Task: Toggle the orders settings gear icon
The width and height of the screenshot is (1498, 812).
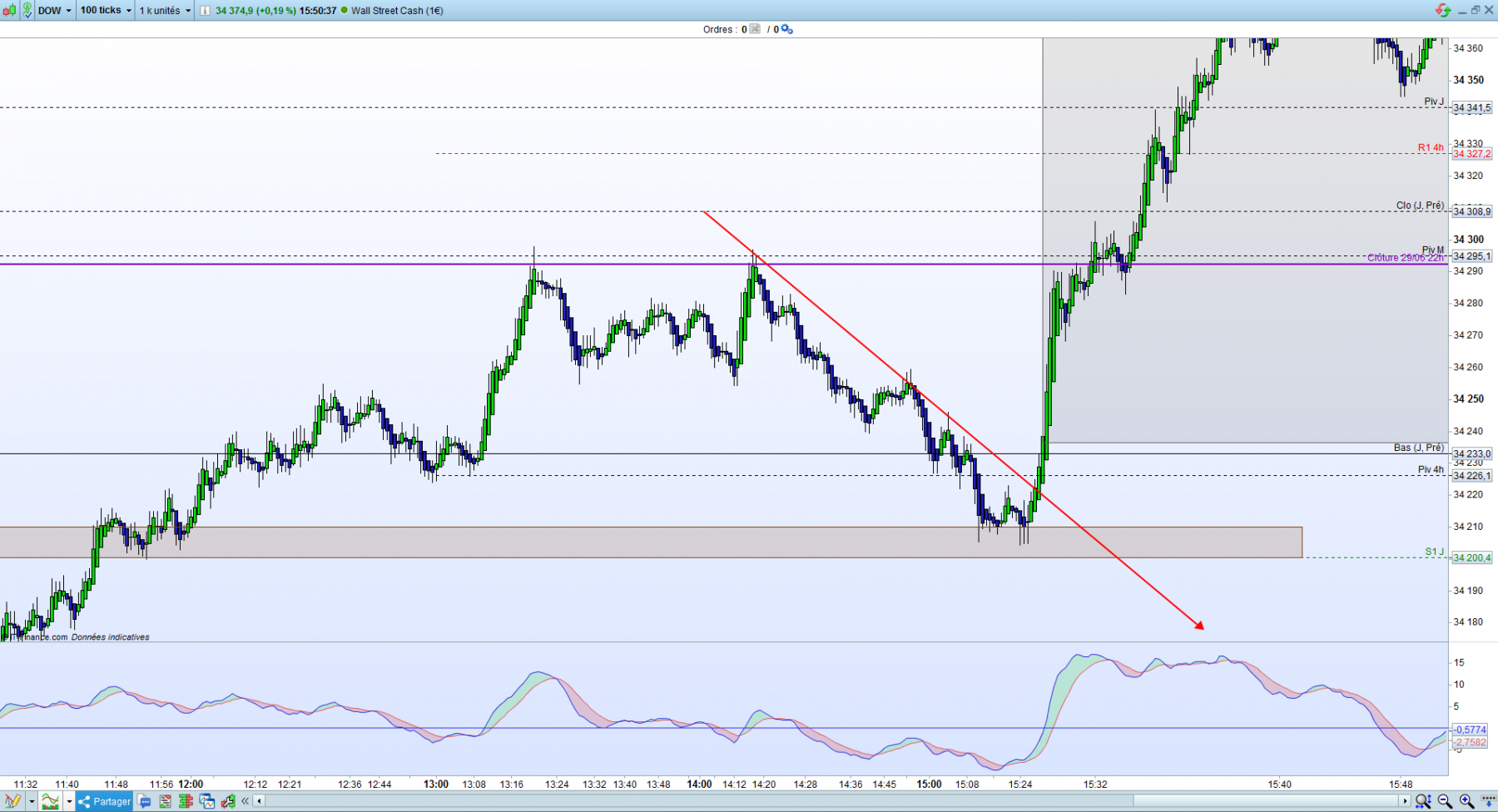Action: point(787,29)
